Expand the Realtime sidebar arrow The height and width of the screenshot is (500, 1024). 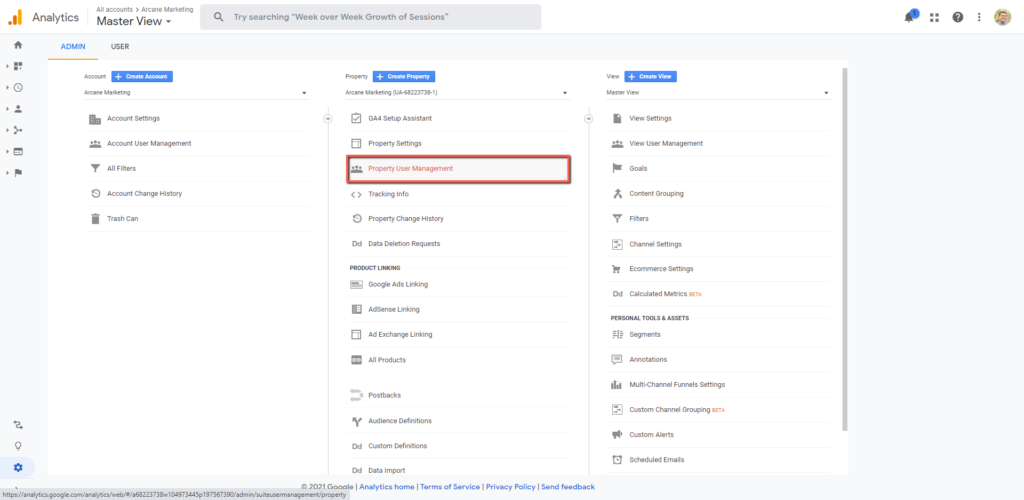click(x=8, y=87)
